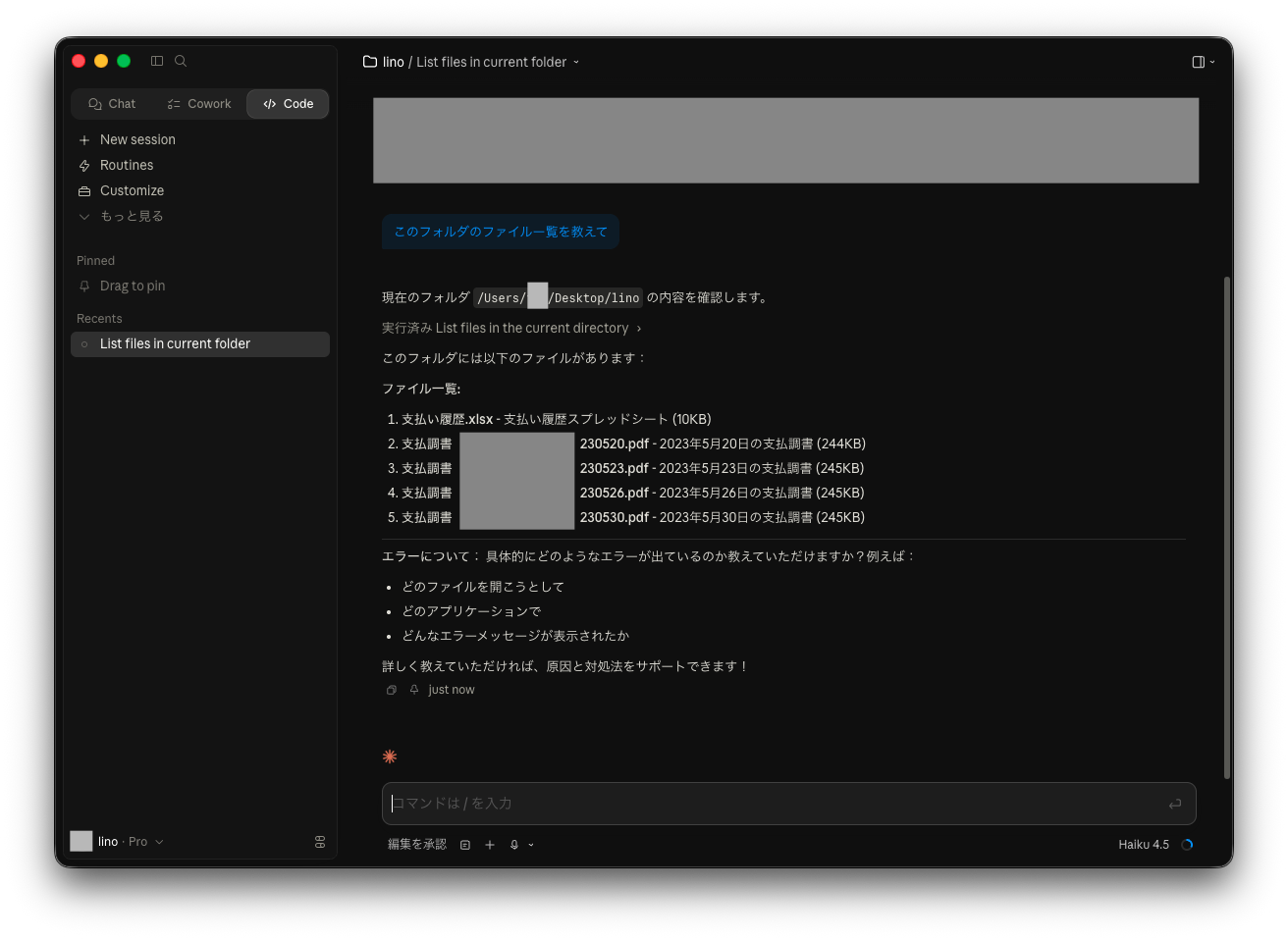Click the 編集を承認 permission mode button
Viewport: 1288px width, 940px height.
(417, 845)
